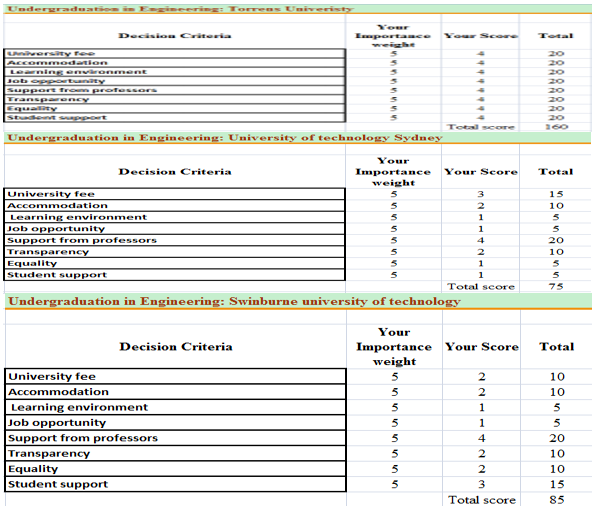Viewport: 596px width, 522px height.
Task: Click Your Score header in Torrens table
Action: (481, 36)
